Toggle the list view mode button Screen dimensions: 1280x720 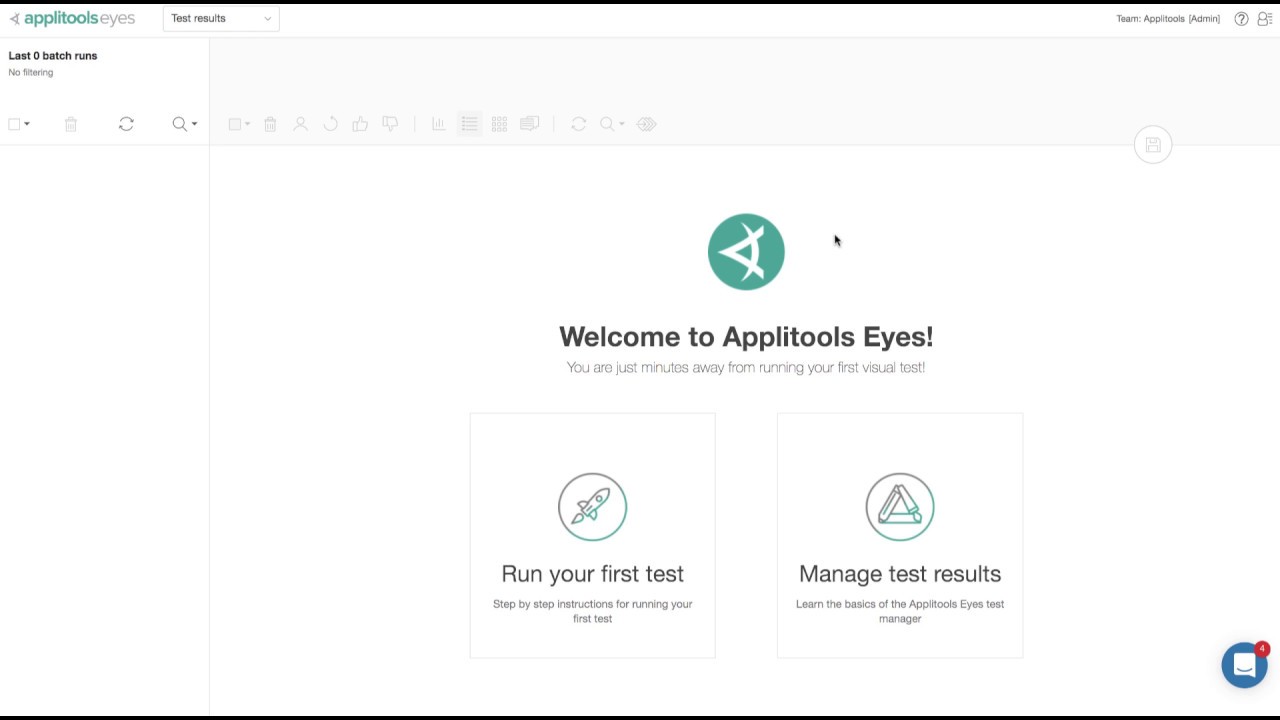tap(469, 124)
